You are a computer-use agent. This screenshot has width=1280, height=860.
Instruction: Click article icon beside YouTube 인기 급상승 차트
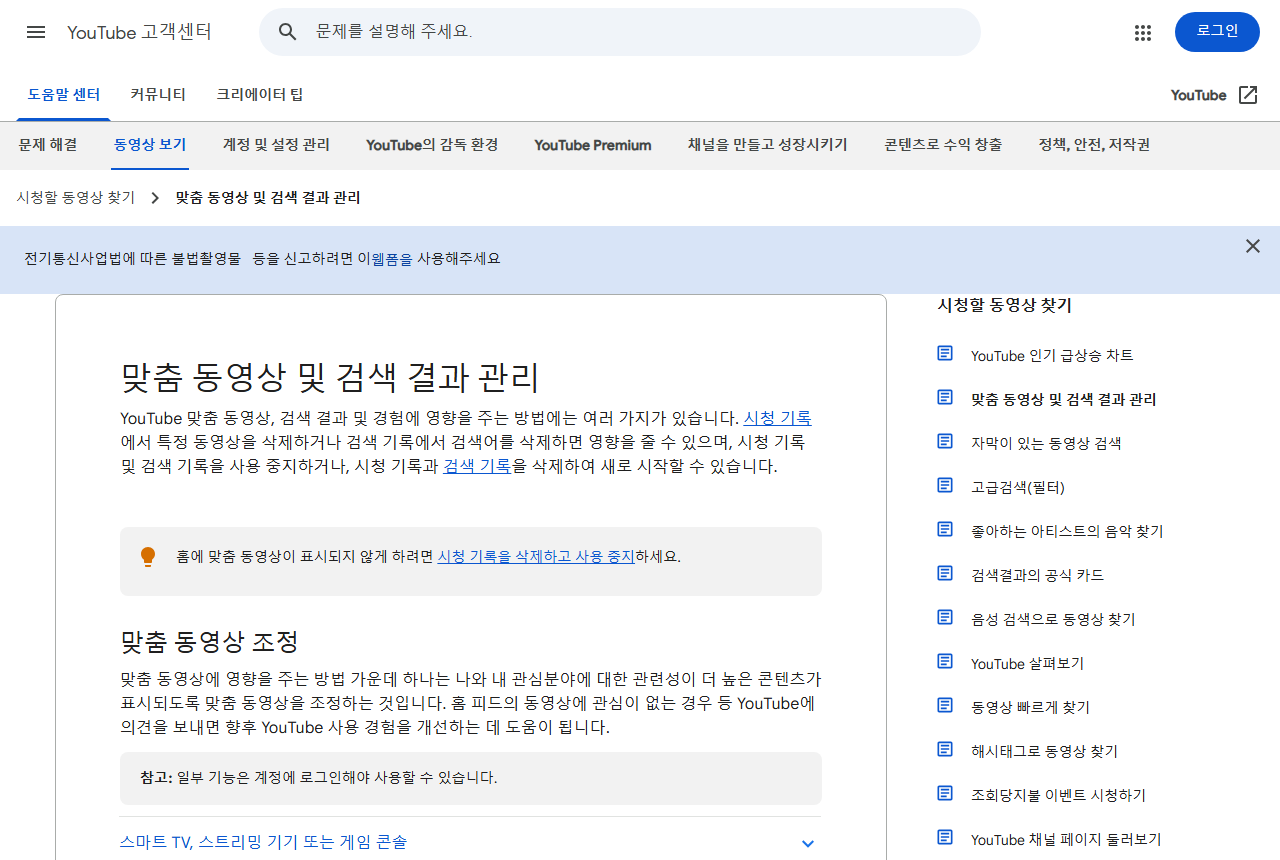tap(945, 353)
